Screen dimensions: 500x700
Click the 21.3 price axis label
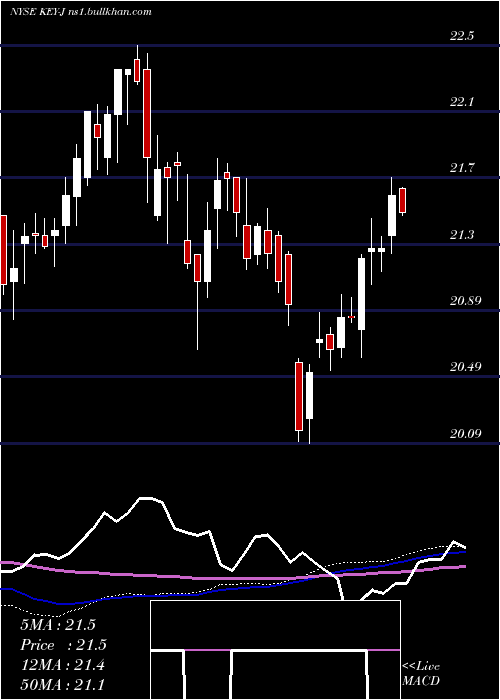point(462,234)
